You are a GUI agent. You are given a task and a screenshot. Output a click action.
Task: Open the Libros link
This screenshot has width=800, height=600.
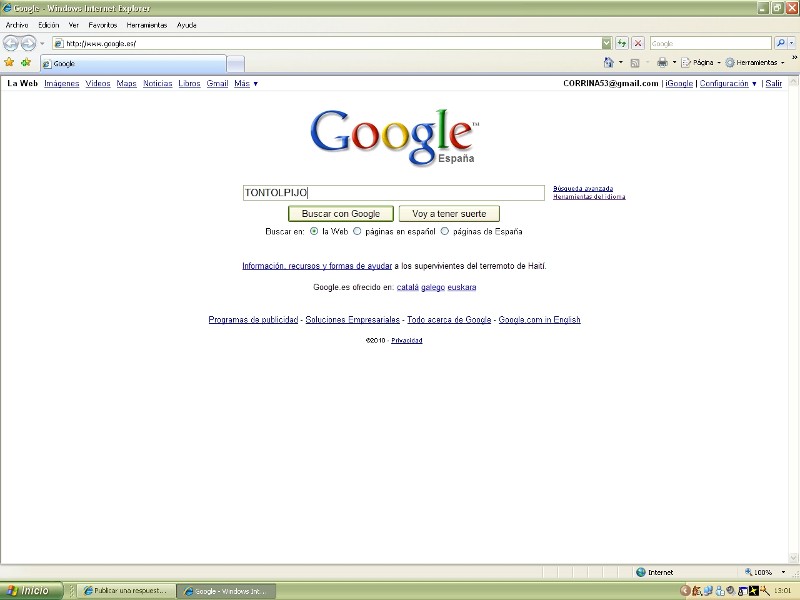click(x=189, y=83)
